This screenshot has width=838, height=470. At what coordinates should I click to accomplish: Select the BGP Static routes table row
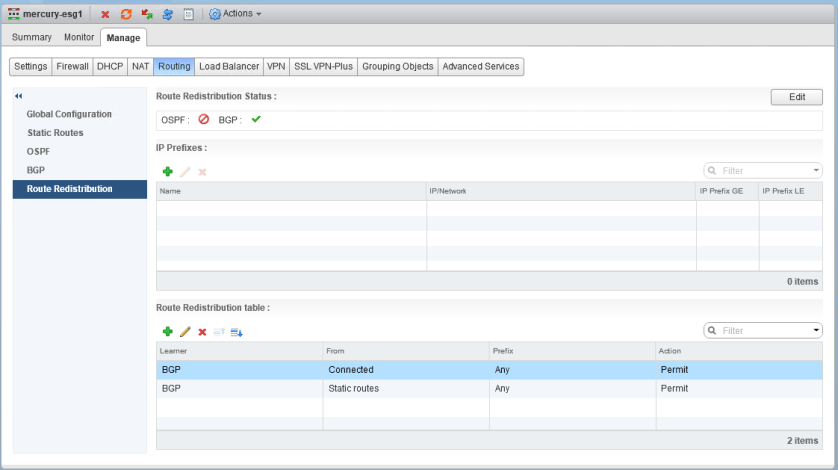coord(400,388)
